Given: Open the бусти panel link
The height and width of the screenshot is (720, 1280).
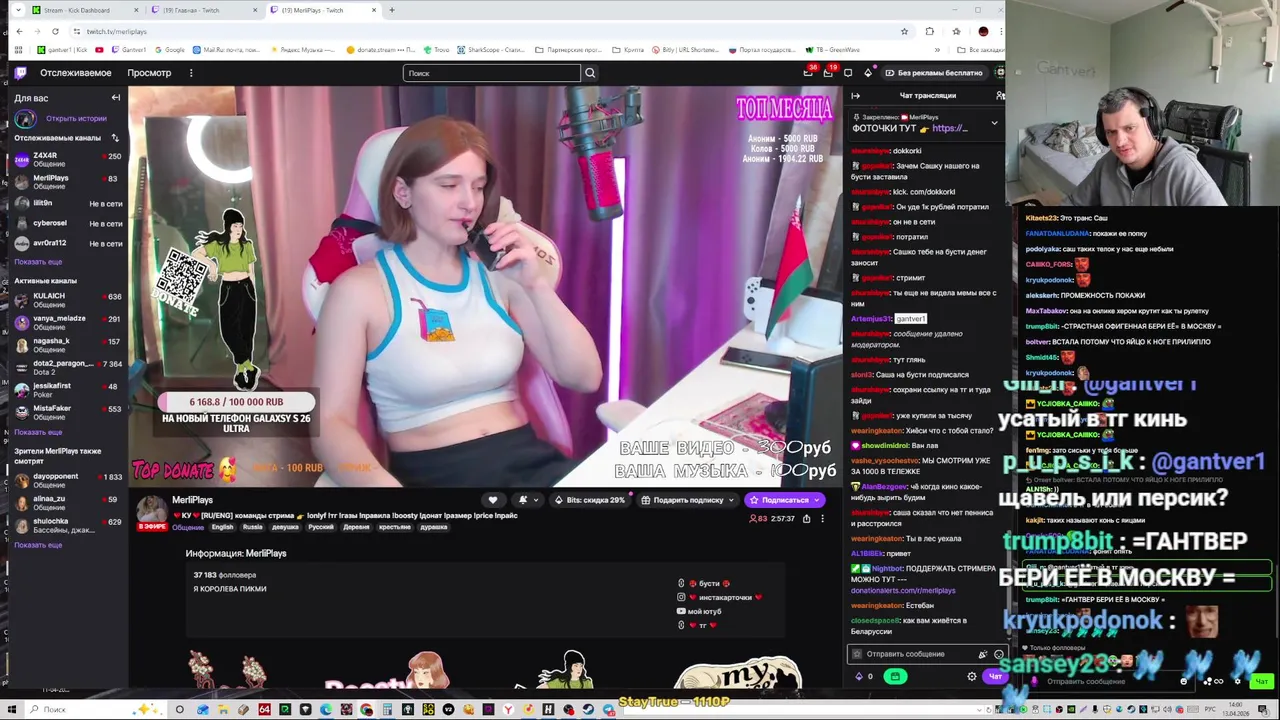Looking at the screenshot, I should [703, 583].
